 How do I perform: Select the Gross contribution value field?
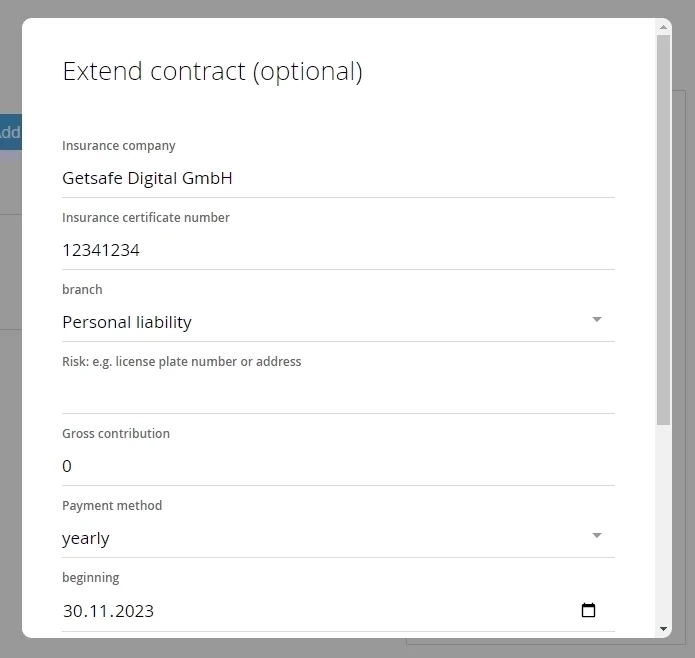(338, 466)
